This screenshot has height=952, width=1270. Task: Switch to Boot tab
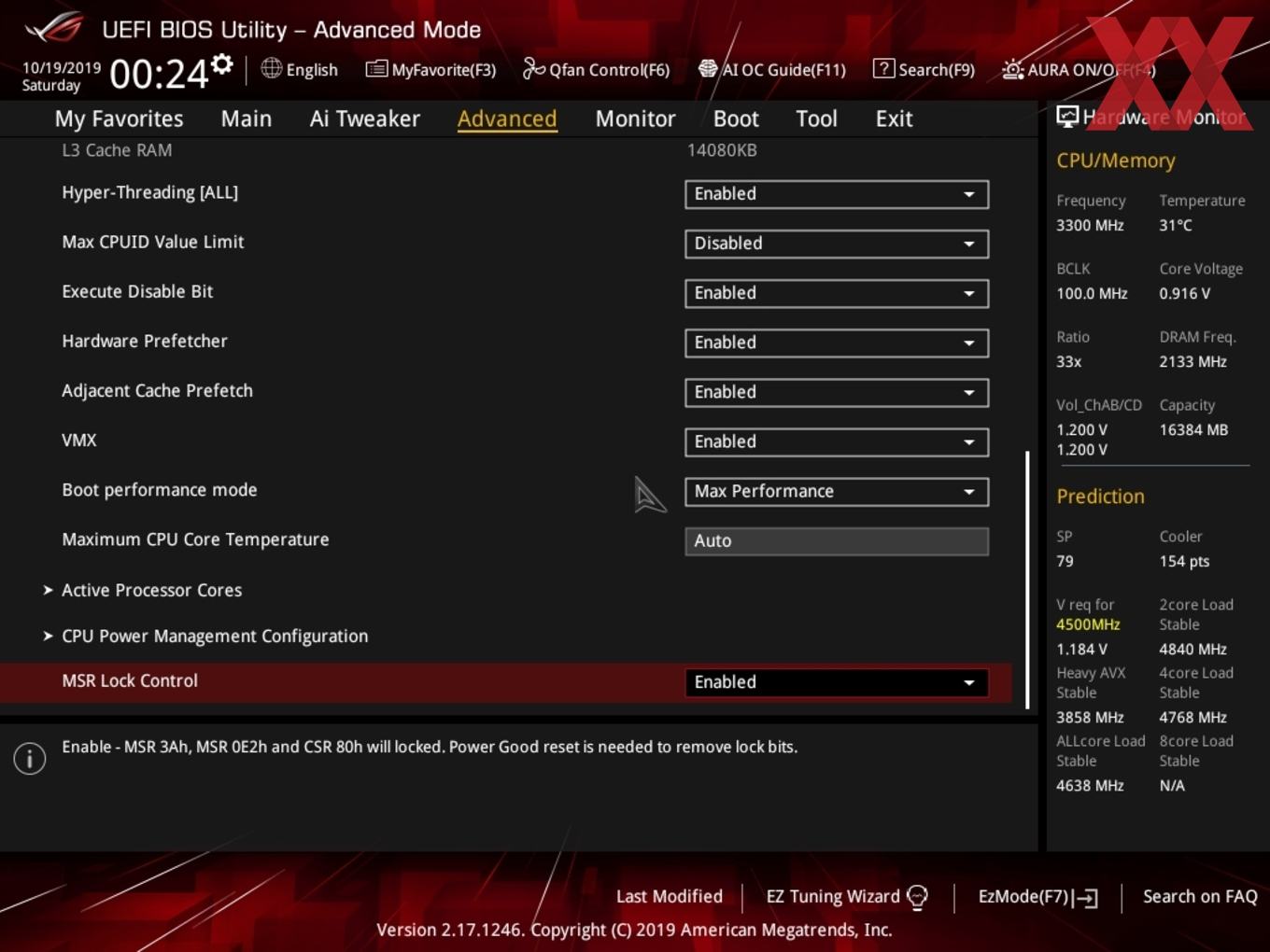coord(736,119)
